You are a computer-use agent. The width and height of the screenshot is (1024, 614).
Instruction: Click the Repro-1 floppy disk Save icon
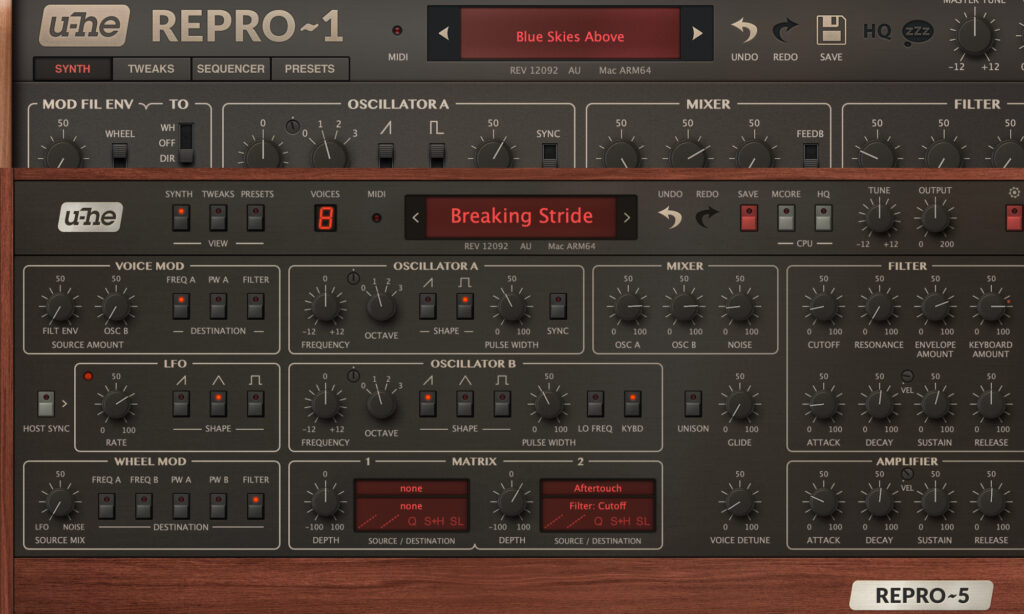click(830, 31)
